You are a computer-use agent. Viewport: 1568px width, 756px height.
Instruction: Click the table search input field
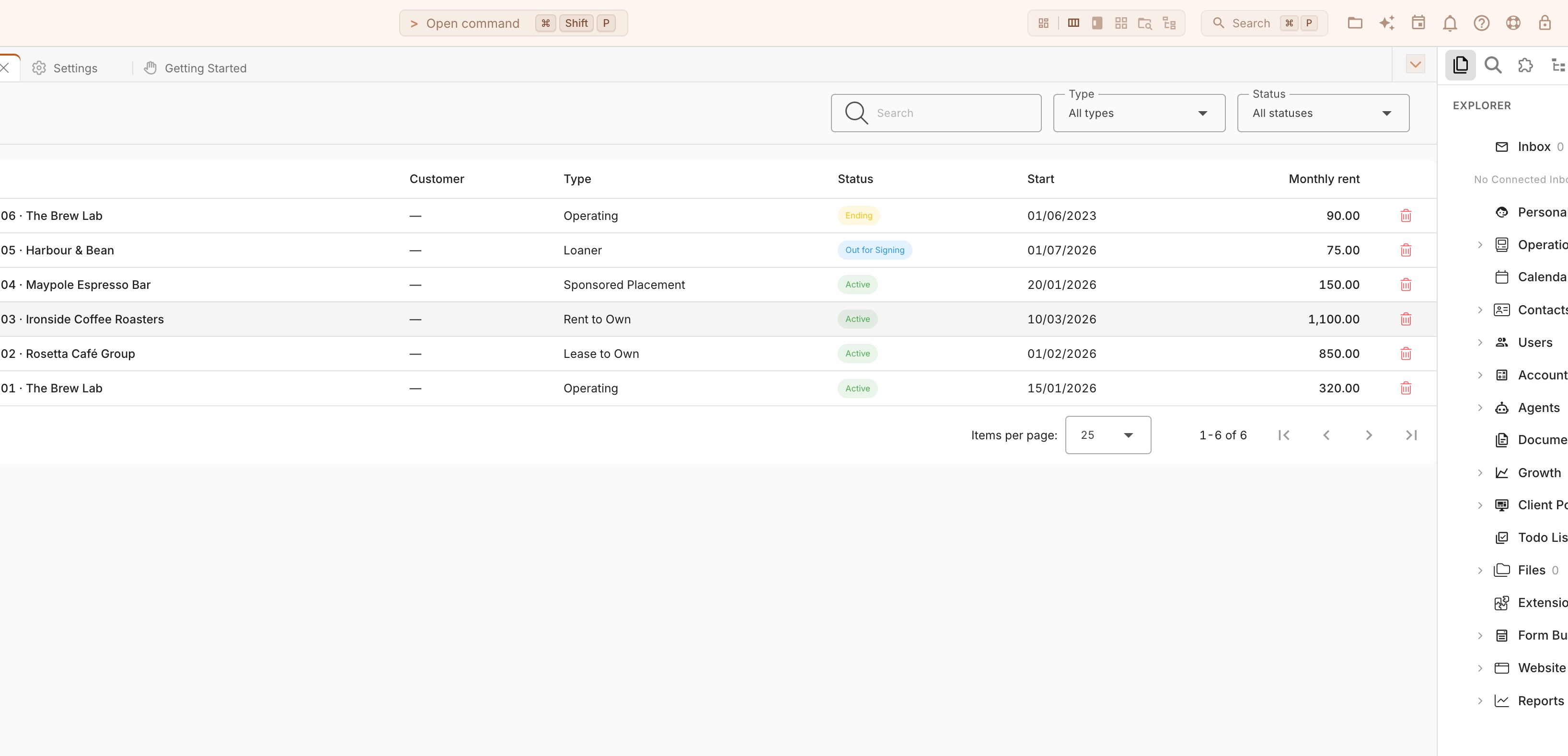(x=936, y=113)
